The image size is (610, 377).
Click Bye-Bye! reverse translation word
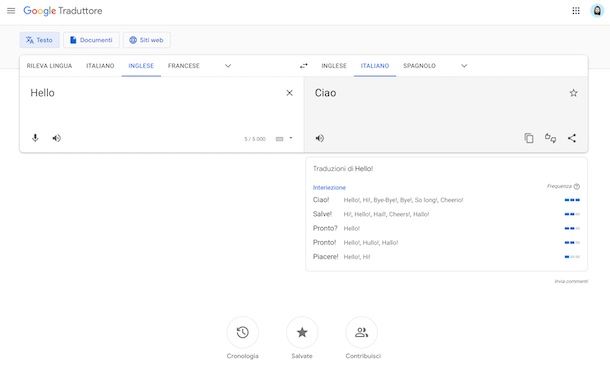click(385, 200)
